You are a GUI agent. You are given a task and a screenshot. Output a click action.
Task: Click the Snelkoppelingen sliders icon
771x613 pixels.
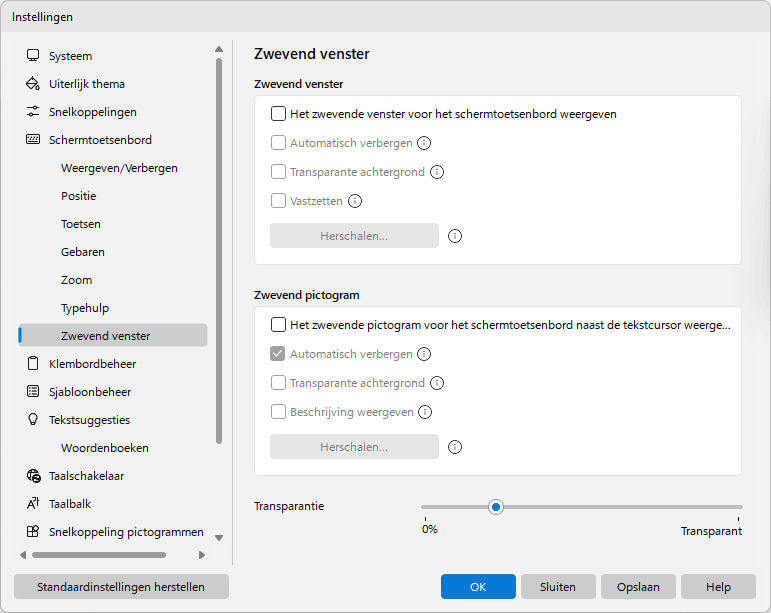coord(33,112)
